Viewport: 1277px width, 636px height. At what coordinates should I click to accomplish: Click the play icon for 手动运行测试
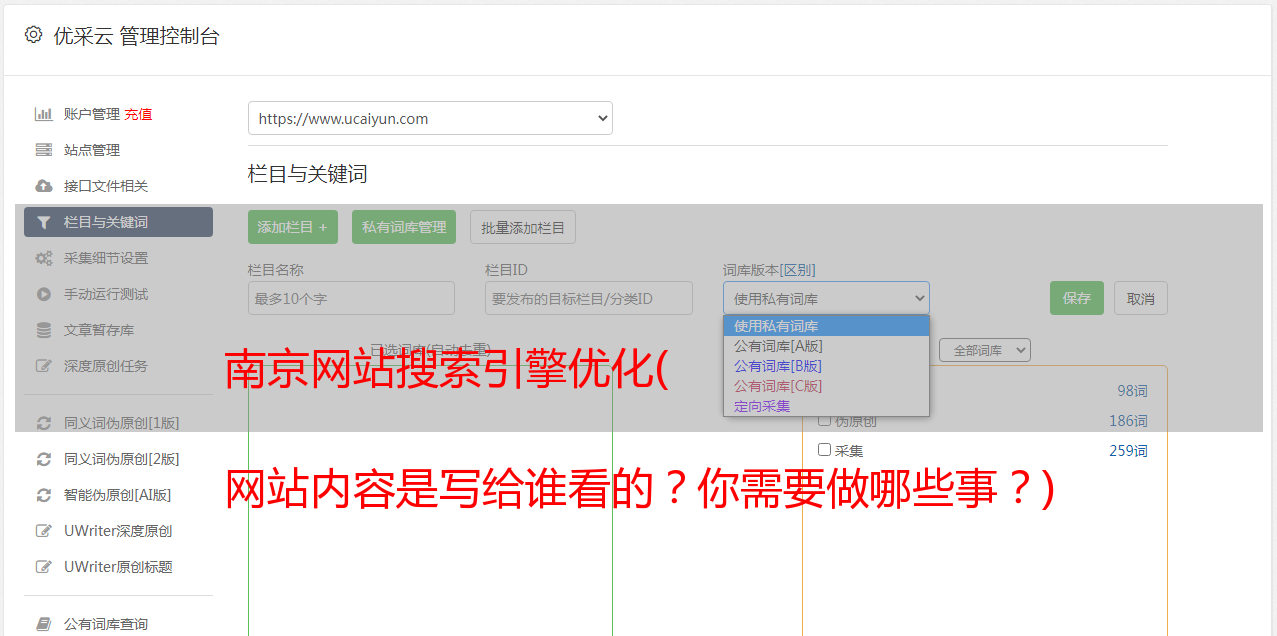43,294
